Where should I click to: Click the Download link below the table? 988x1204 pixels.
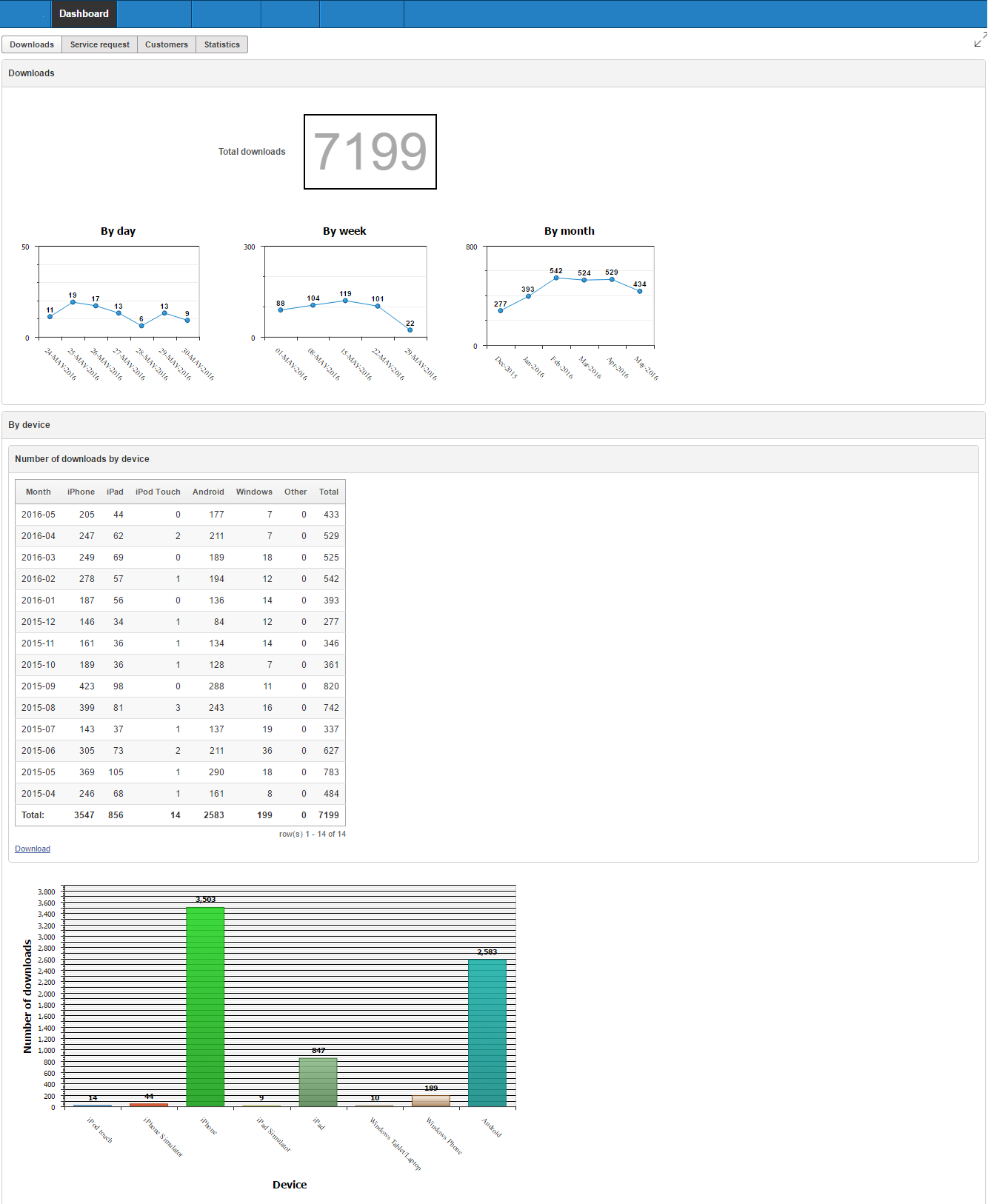click(x=33, y=849)
